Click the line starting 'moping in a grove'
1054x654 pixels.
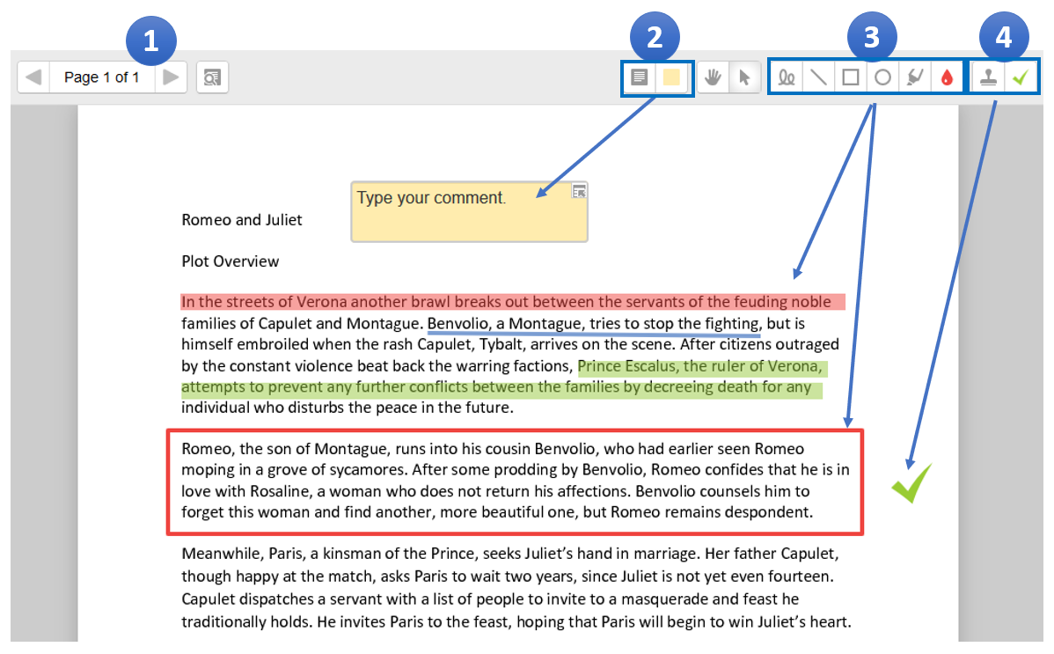tap(516, 469)
